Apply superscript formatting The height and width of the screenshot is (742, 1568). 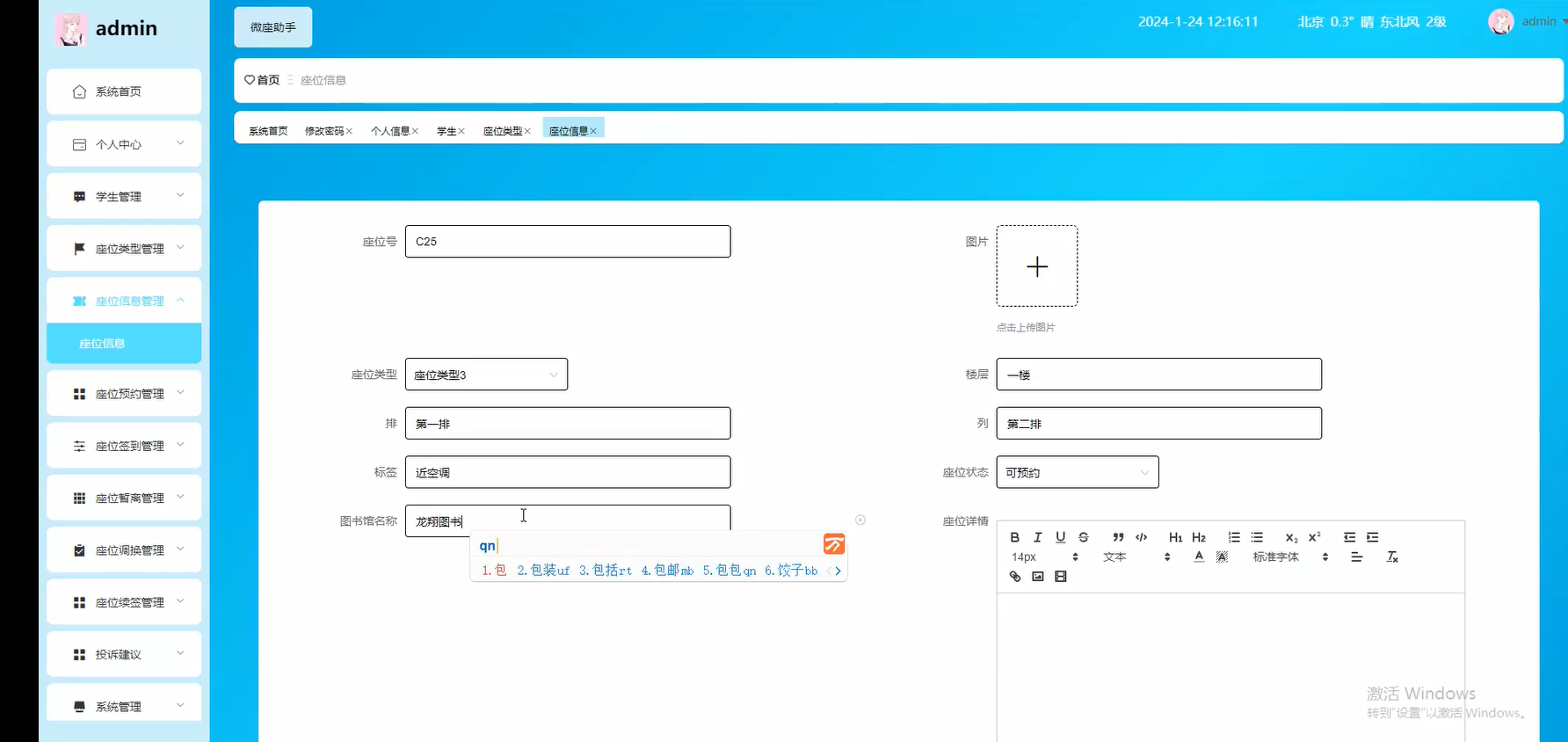pyautogui.click(x=1314, y=537)
